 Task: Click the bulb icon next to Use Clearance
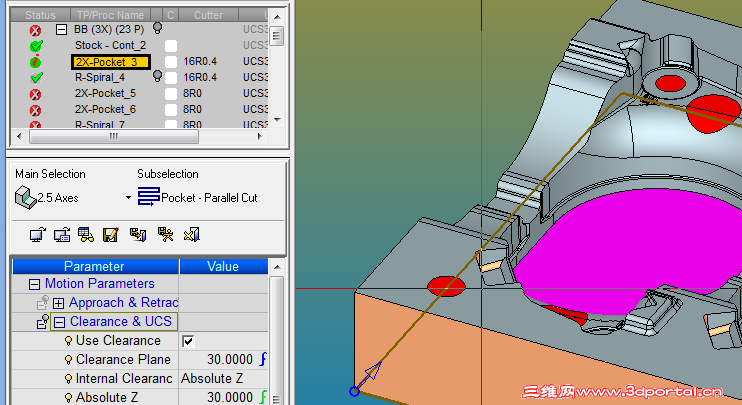pos(69,341)
